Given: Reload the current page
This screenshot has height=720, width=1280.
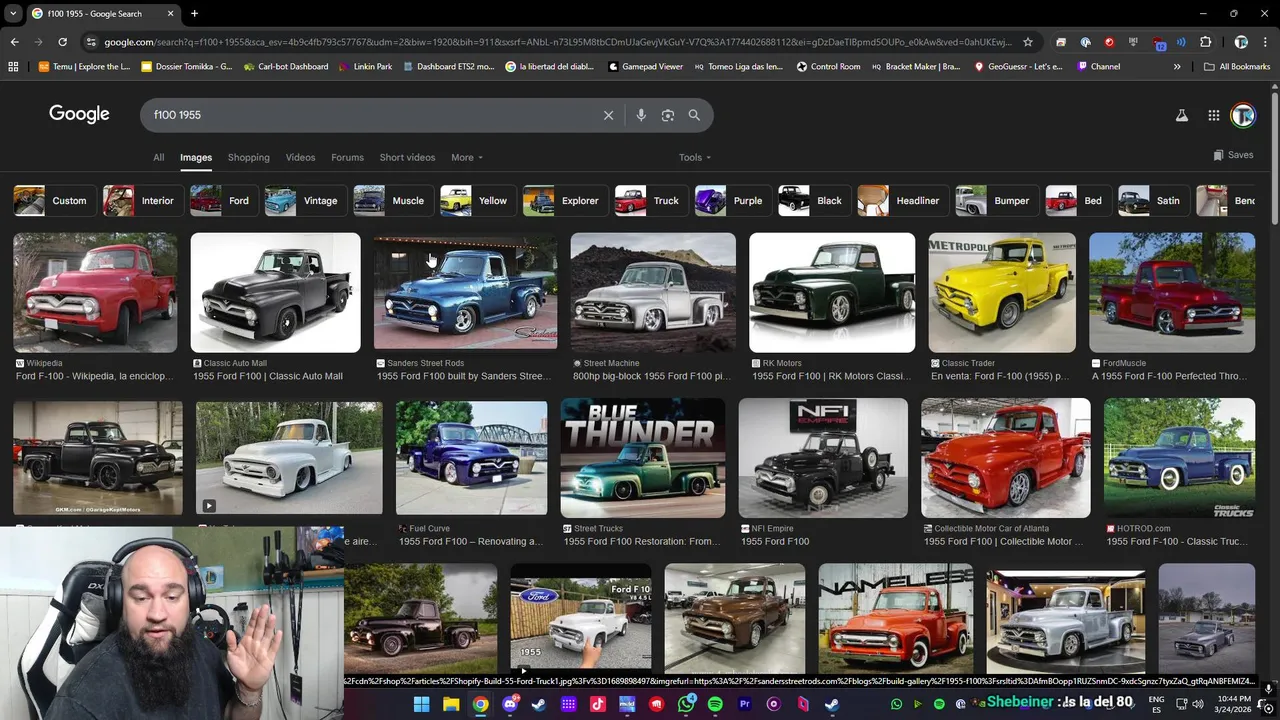Looking at the screenshot, I should (x=62, y=42).
